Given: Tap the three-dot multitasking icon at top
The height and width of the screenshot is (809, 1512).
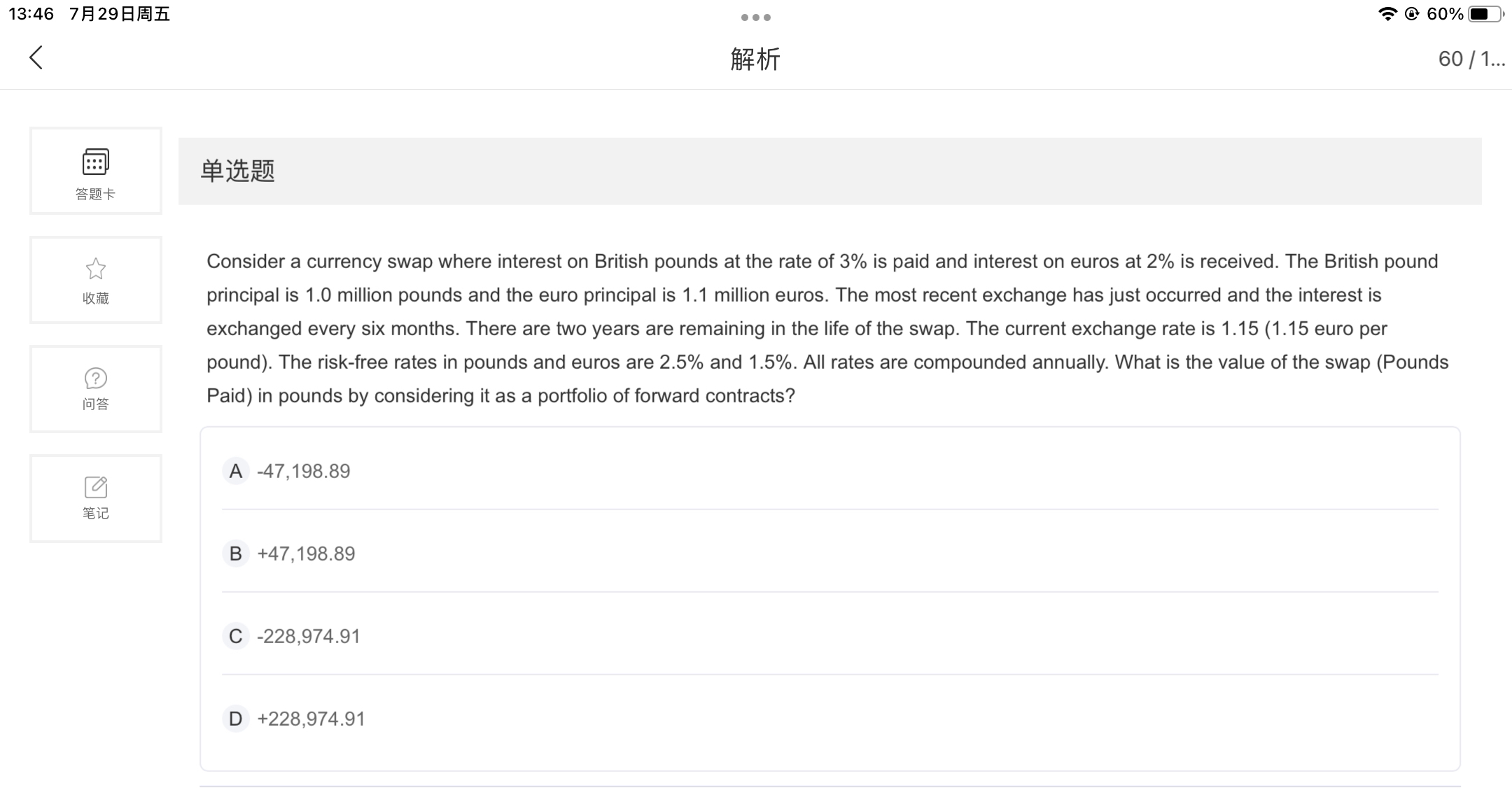Looking at the screenshot, I should (x=756, y=17).
